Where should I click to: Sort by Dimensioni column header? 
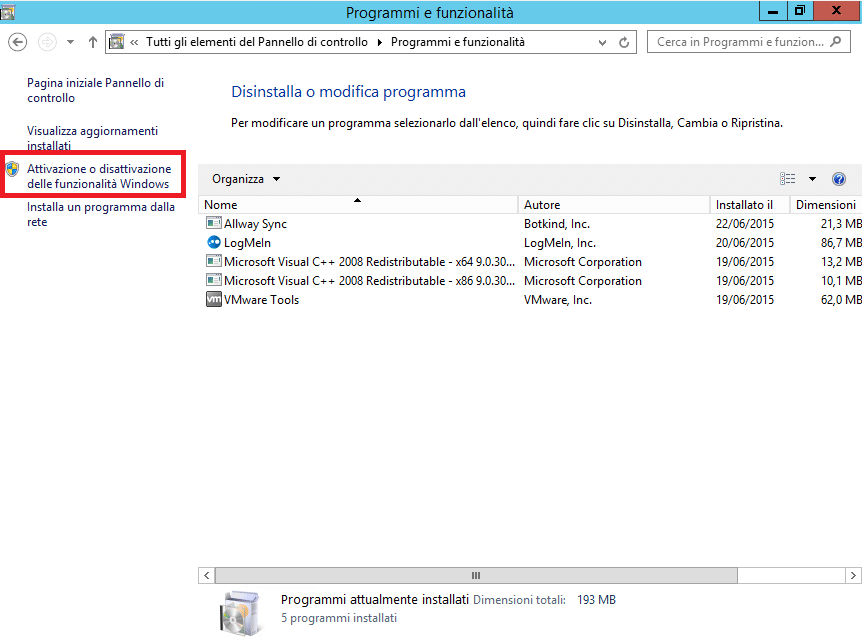826,205
